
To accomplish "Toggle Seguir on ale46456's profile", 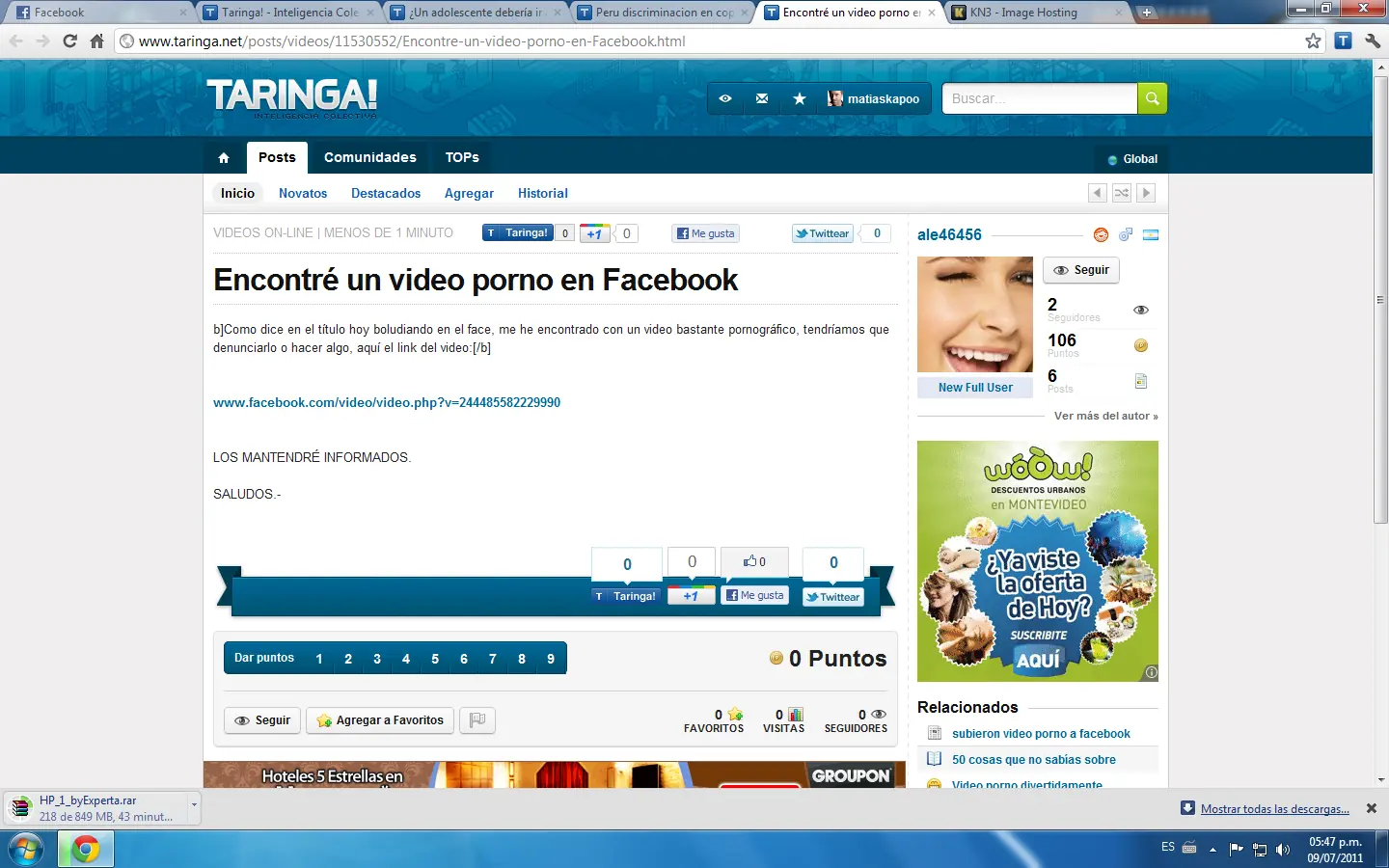I will click(x=1080, y=270).
